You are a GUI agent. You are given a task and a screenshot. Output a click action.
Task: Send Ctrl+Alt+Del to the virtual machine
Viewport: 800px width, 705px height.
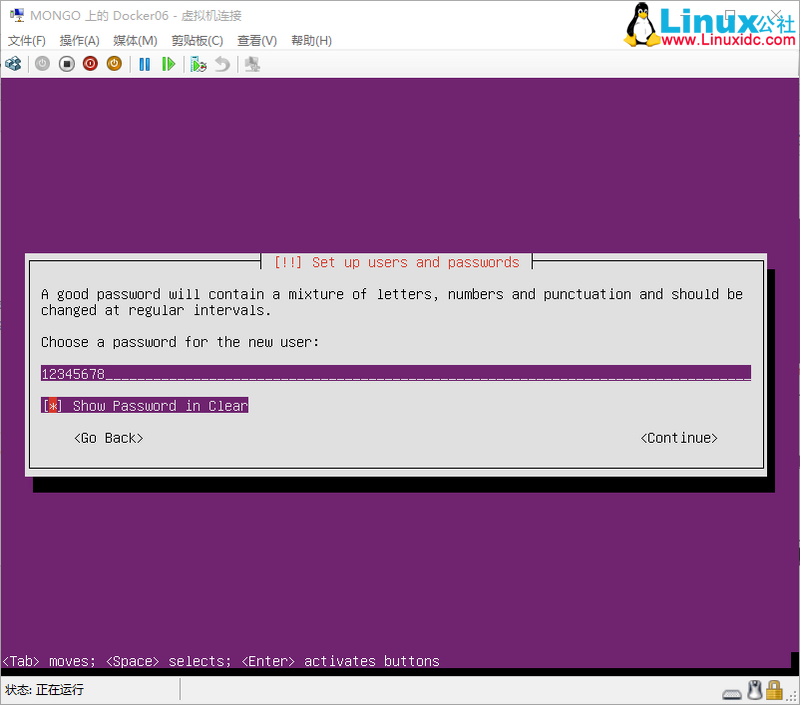14,64
